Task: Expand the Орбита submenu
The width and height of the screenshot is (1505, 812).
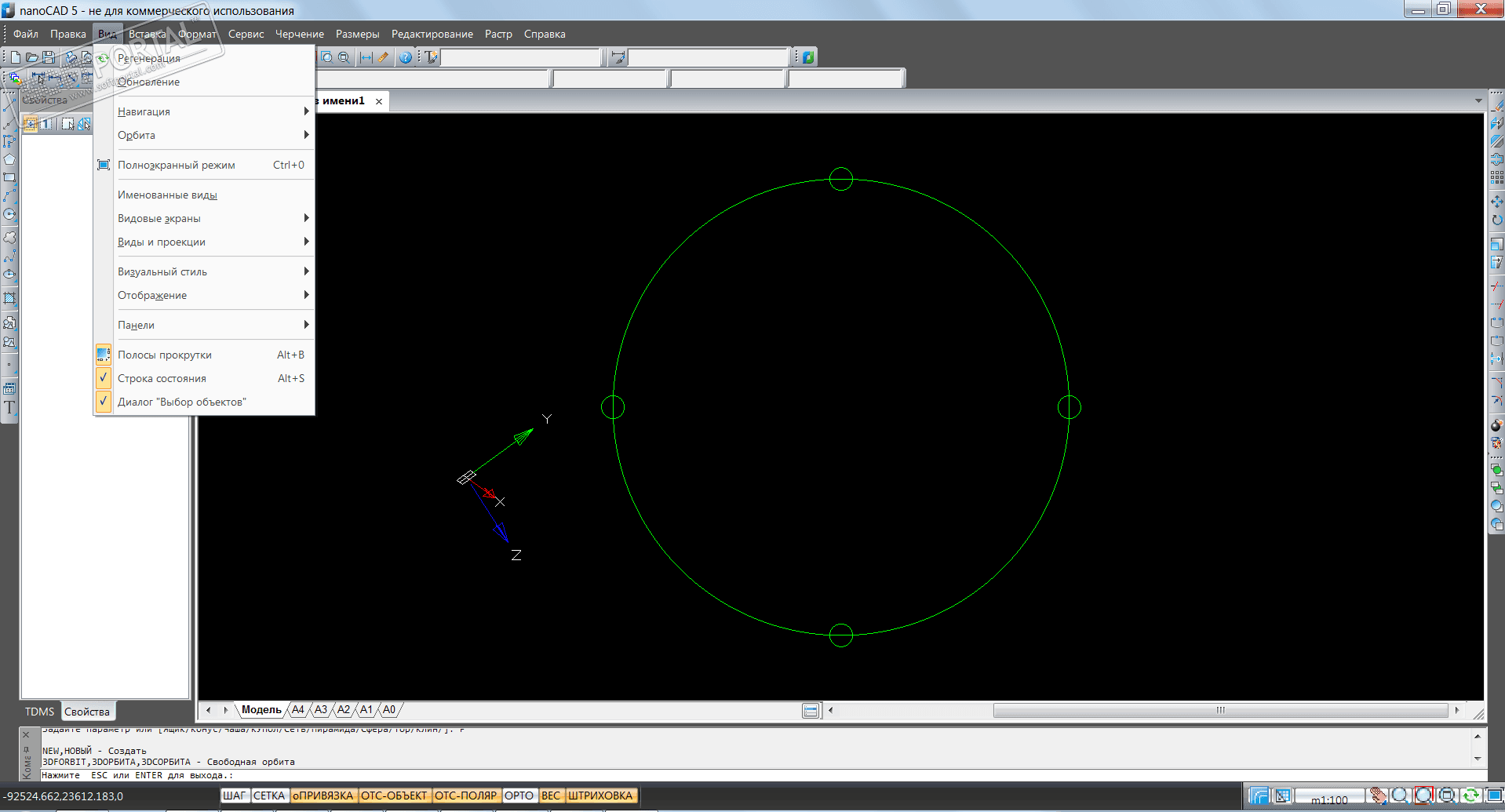Action: [204, 135]
